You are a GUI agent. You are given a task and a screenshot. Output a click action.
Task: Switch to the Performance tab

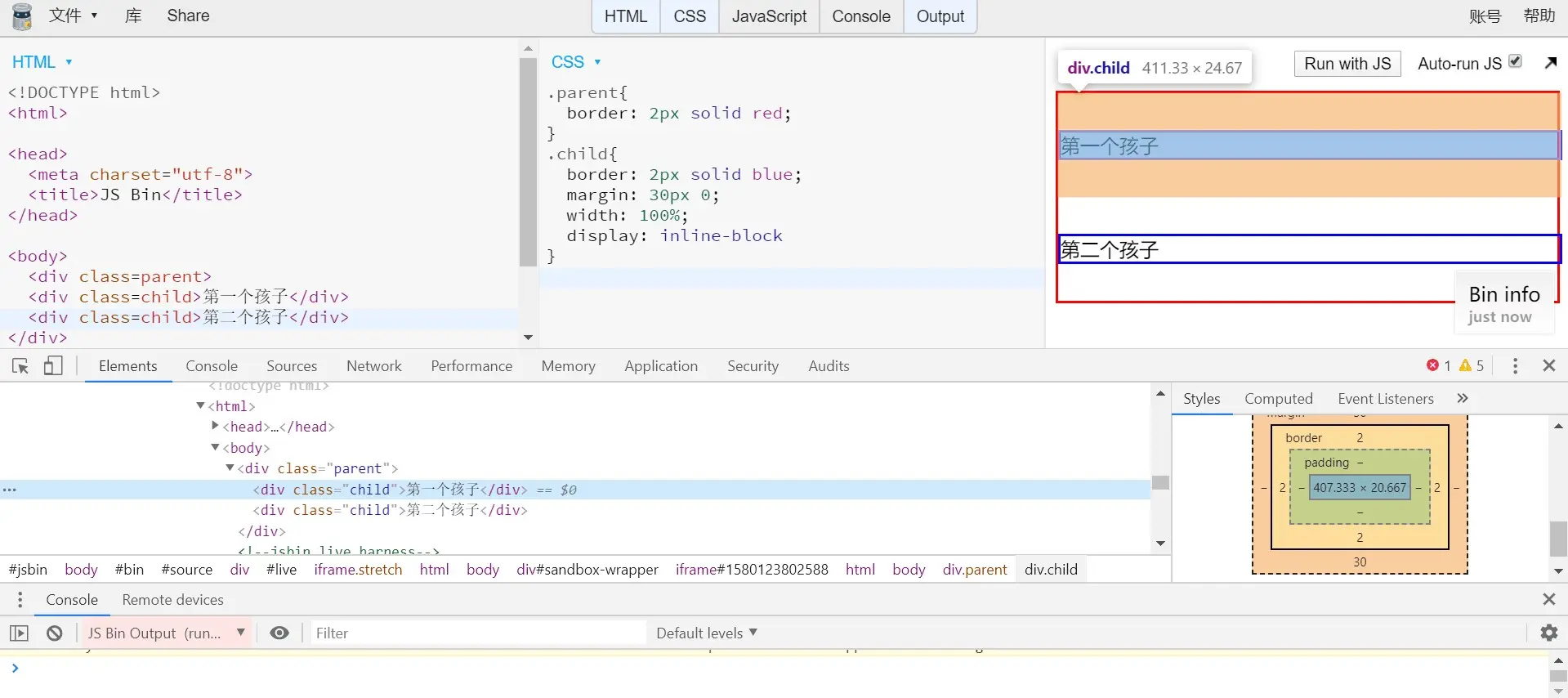(471, 366)
